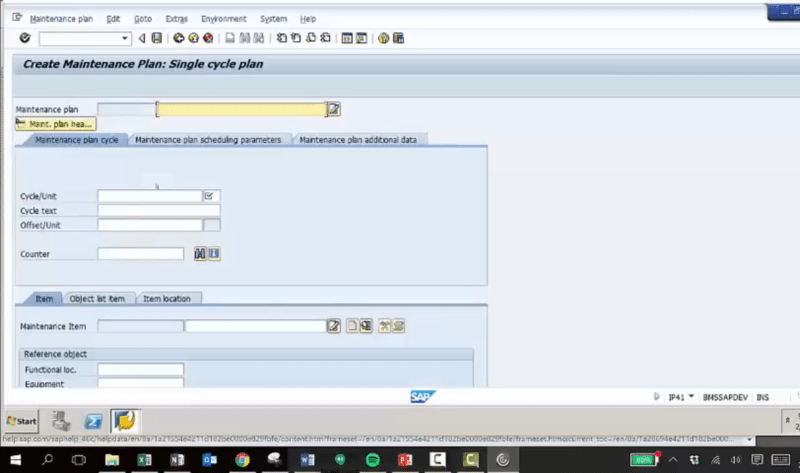
Task: Open the Help menu
Action: point(308,19)
